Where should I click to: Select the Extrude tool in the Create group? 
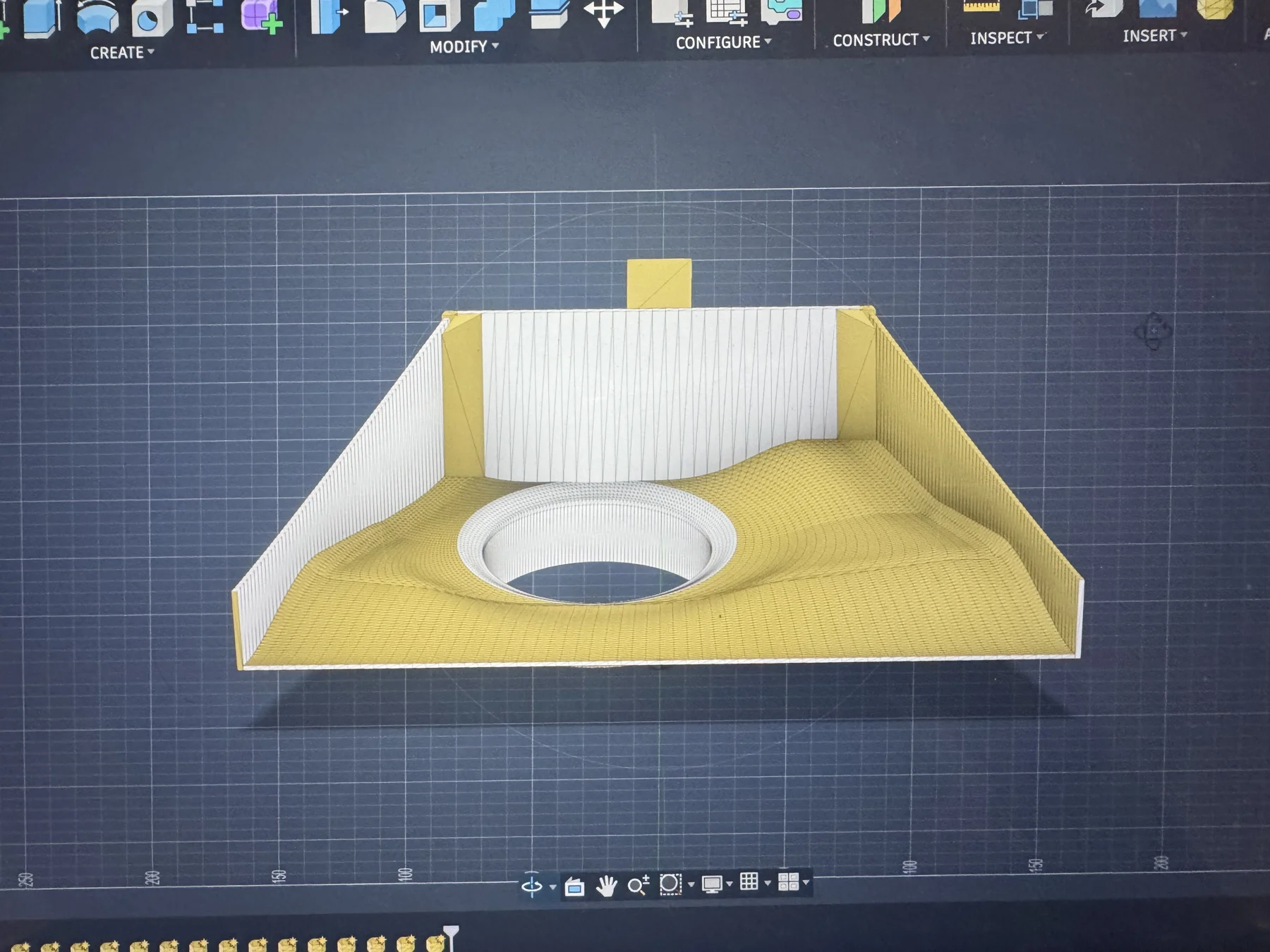tap(41, 18)
